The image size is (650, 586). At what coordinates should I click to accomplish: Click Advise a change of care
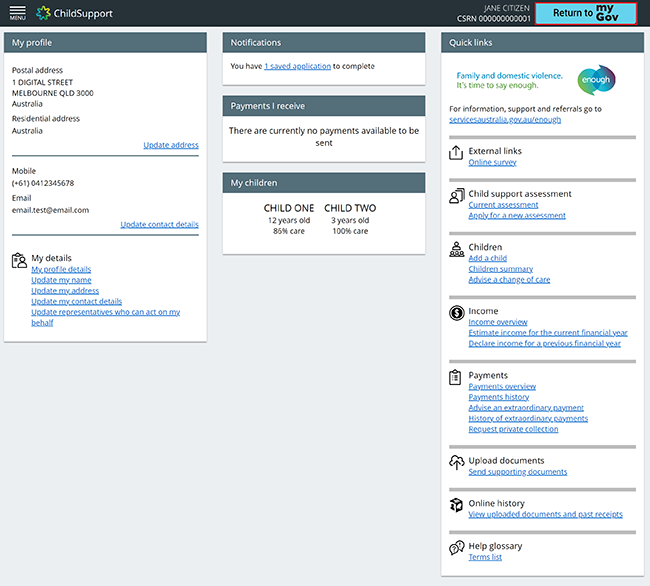coord(509,280)
